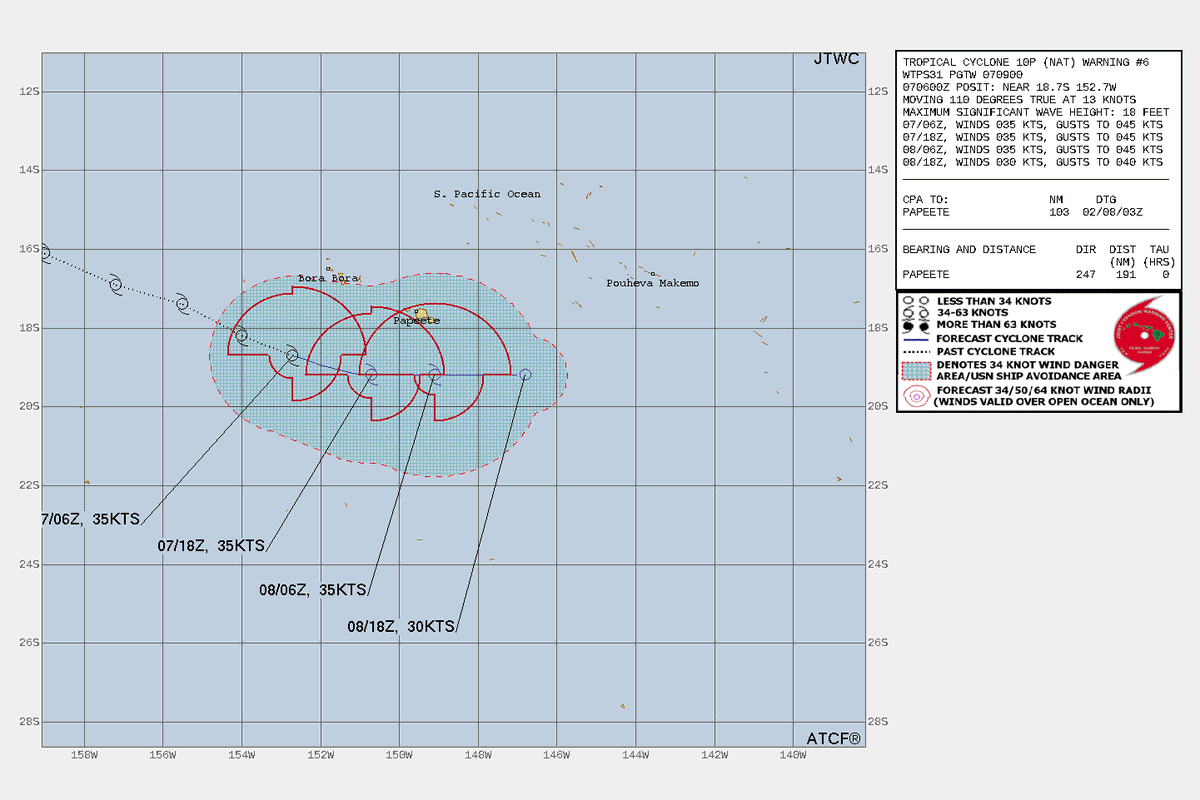Click the 16S label on the right axis
1200x800 pixels.
pyautogui.click(x=879, y=249)
